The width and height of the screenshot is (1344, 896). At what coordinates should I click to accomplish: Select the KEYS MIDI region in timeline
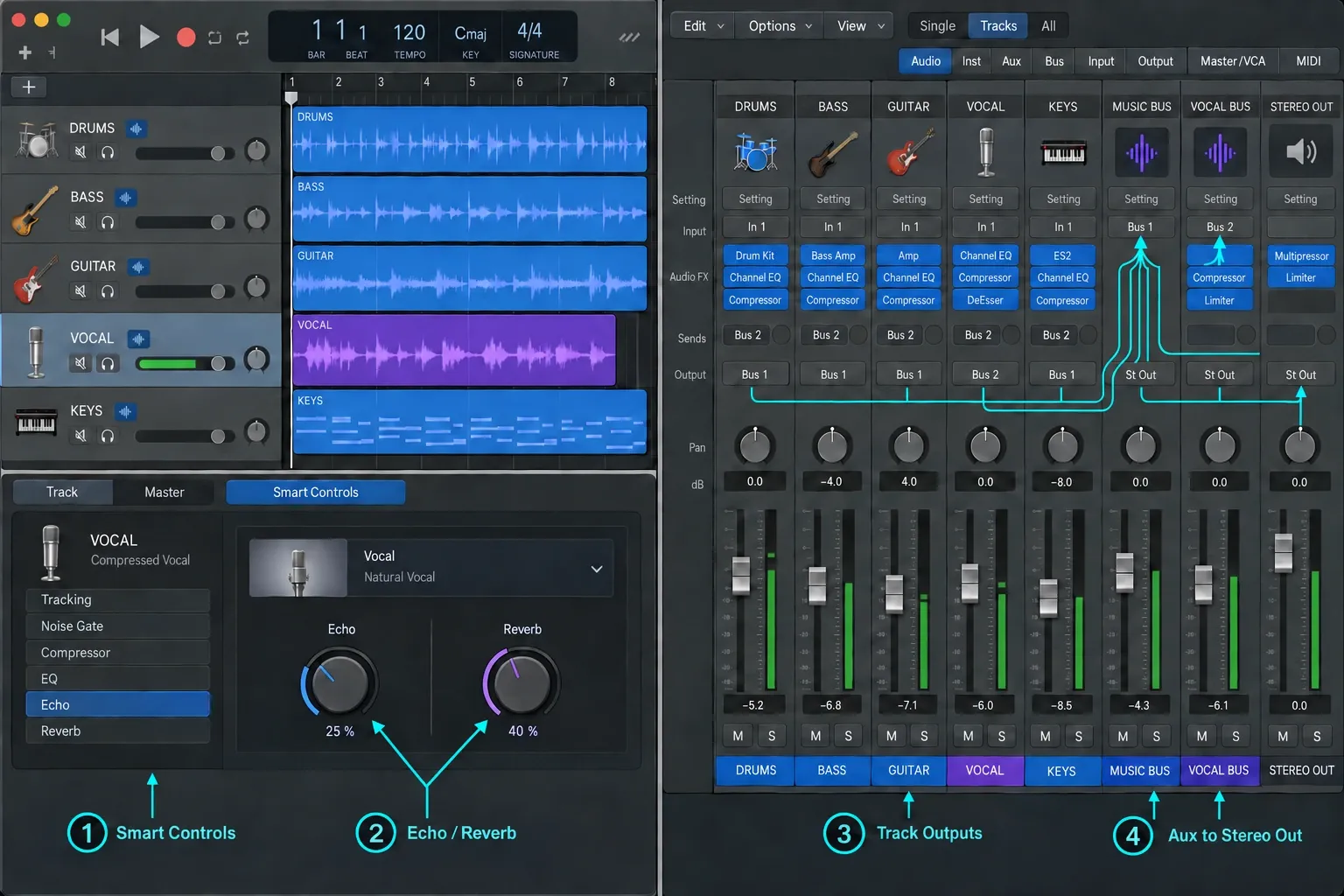coord(470,423)
